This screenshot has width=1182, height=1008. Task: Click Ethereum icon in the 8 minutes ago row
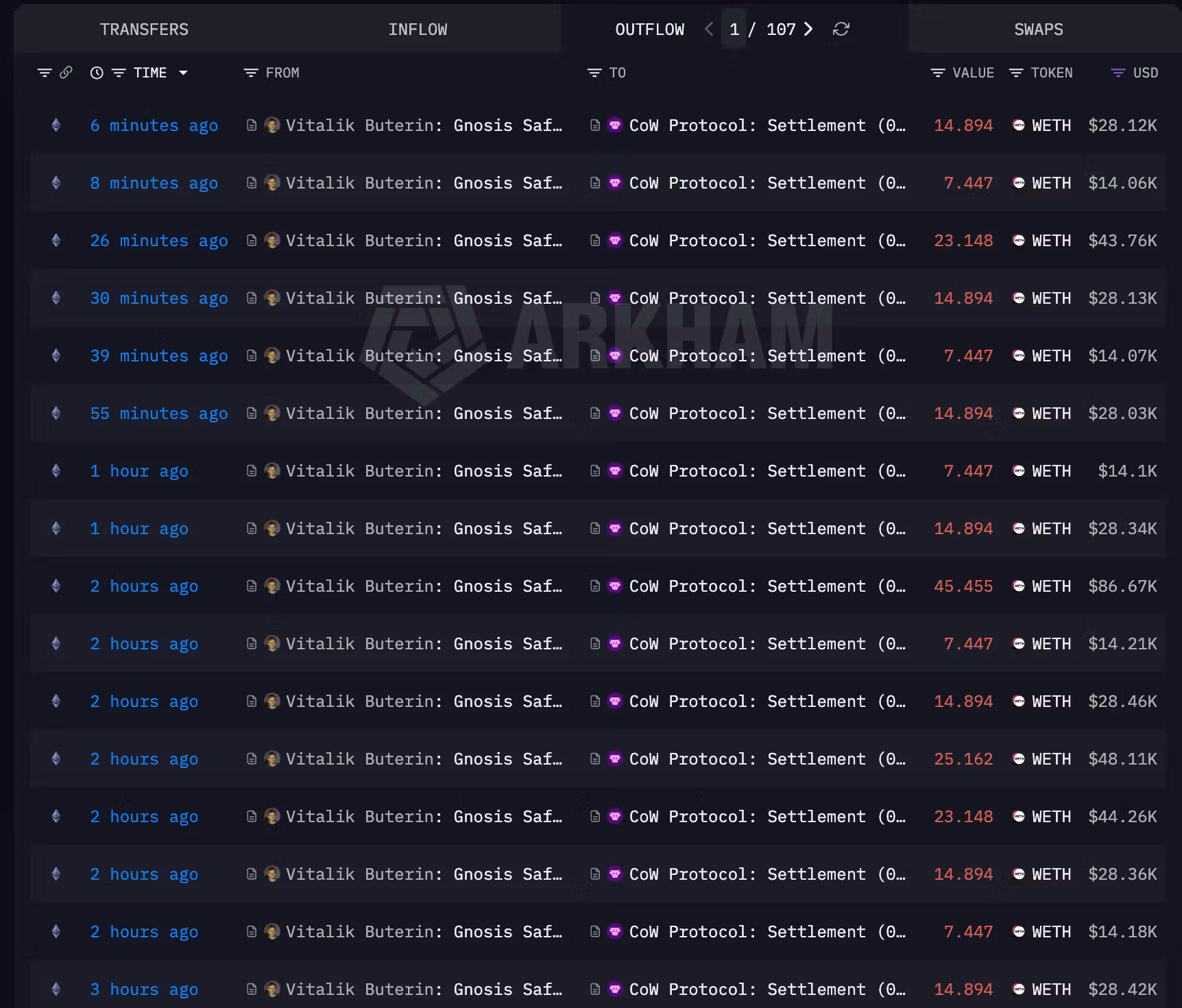tap(56, 182)
